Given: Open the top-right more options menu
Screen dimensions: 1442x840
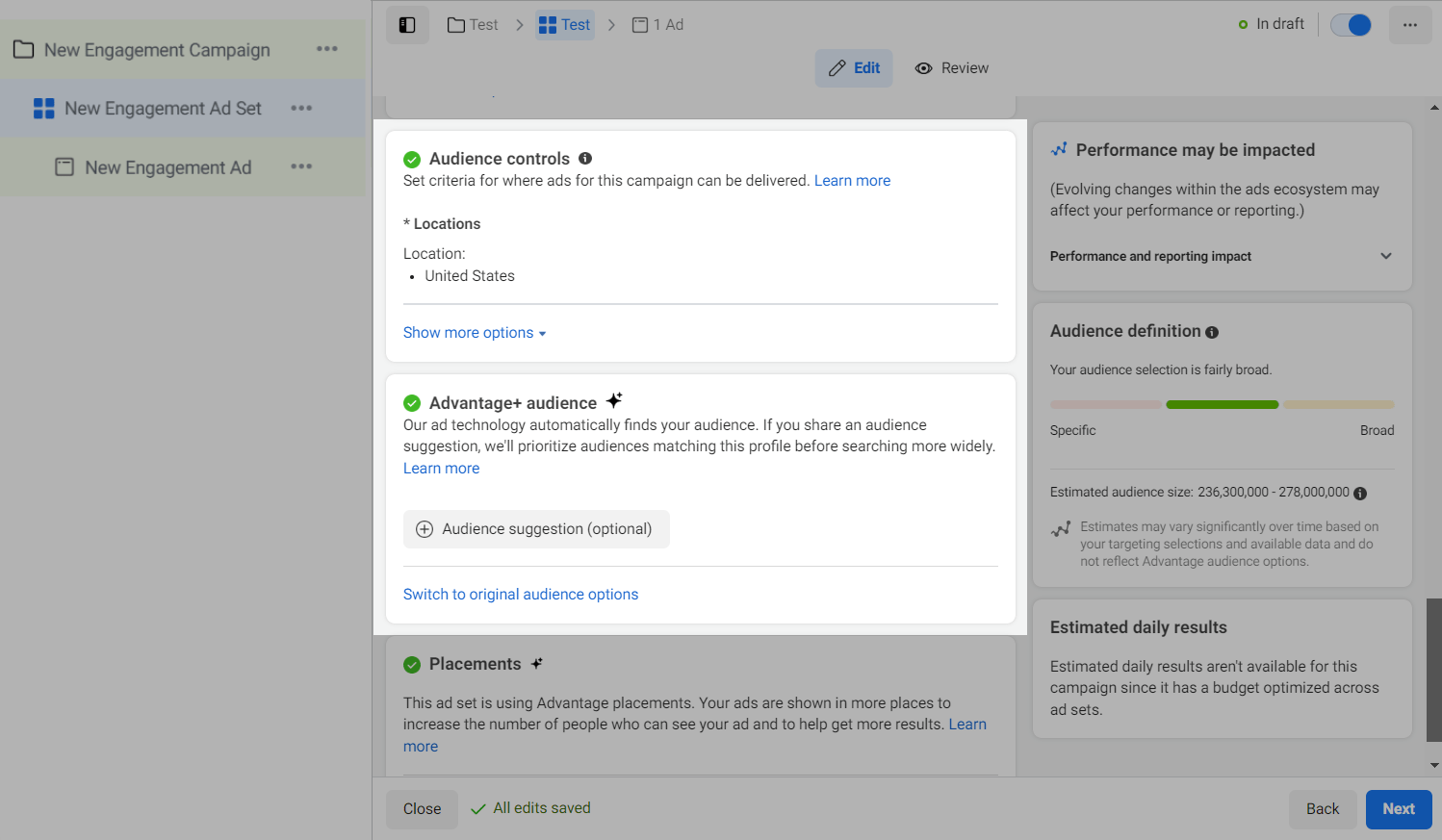Looking at the screenshot, I should point(1409,25).
